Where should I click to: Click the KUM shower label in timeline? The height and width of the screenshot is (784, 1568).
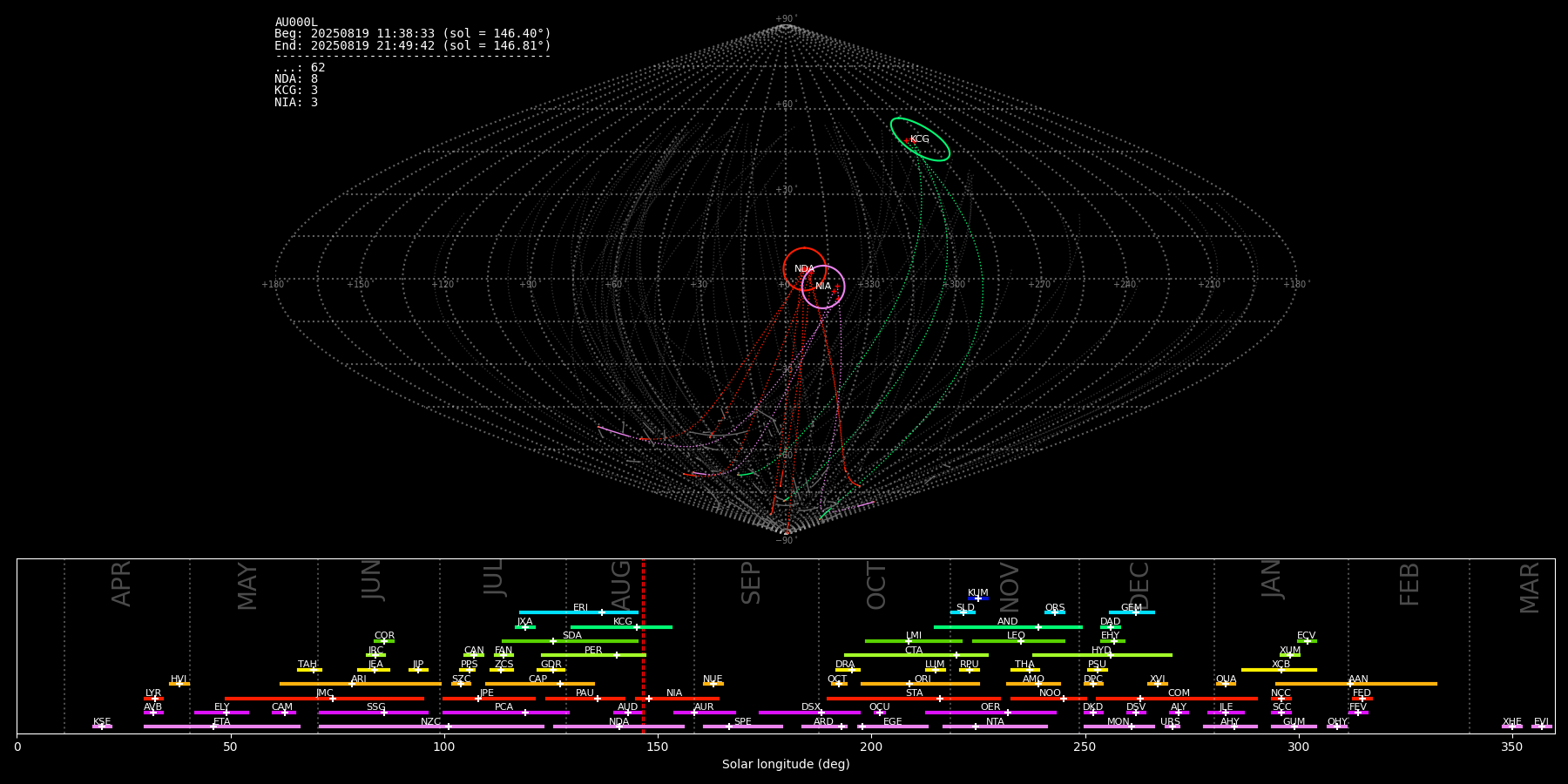coord(978,593)
